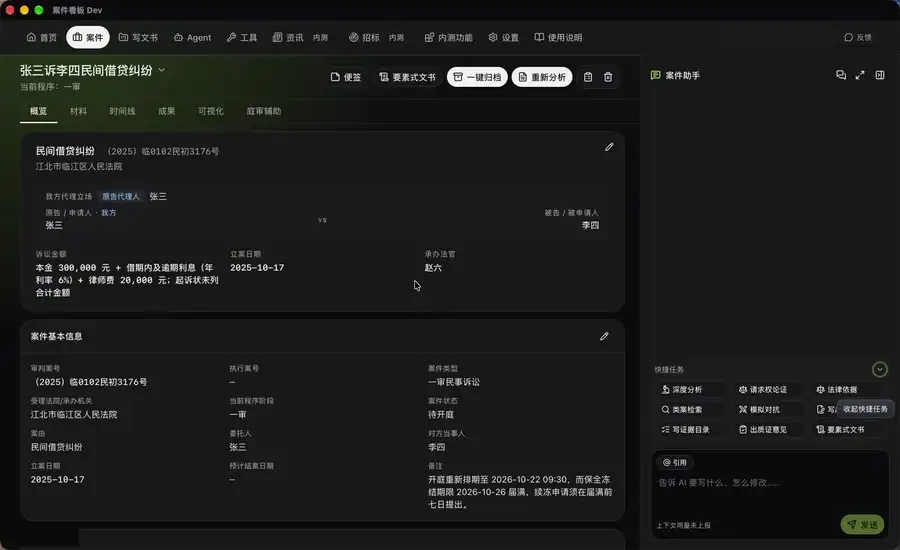
Task: Open the 写文书 document writing tab
Action: tap(138, 37)
